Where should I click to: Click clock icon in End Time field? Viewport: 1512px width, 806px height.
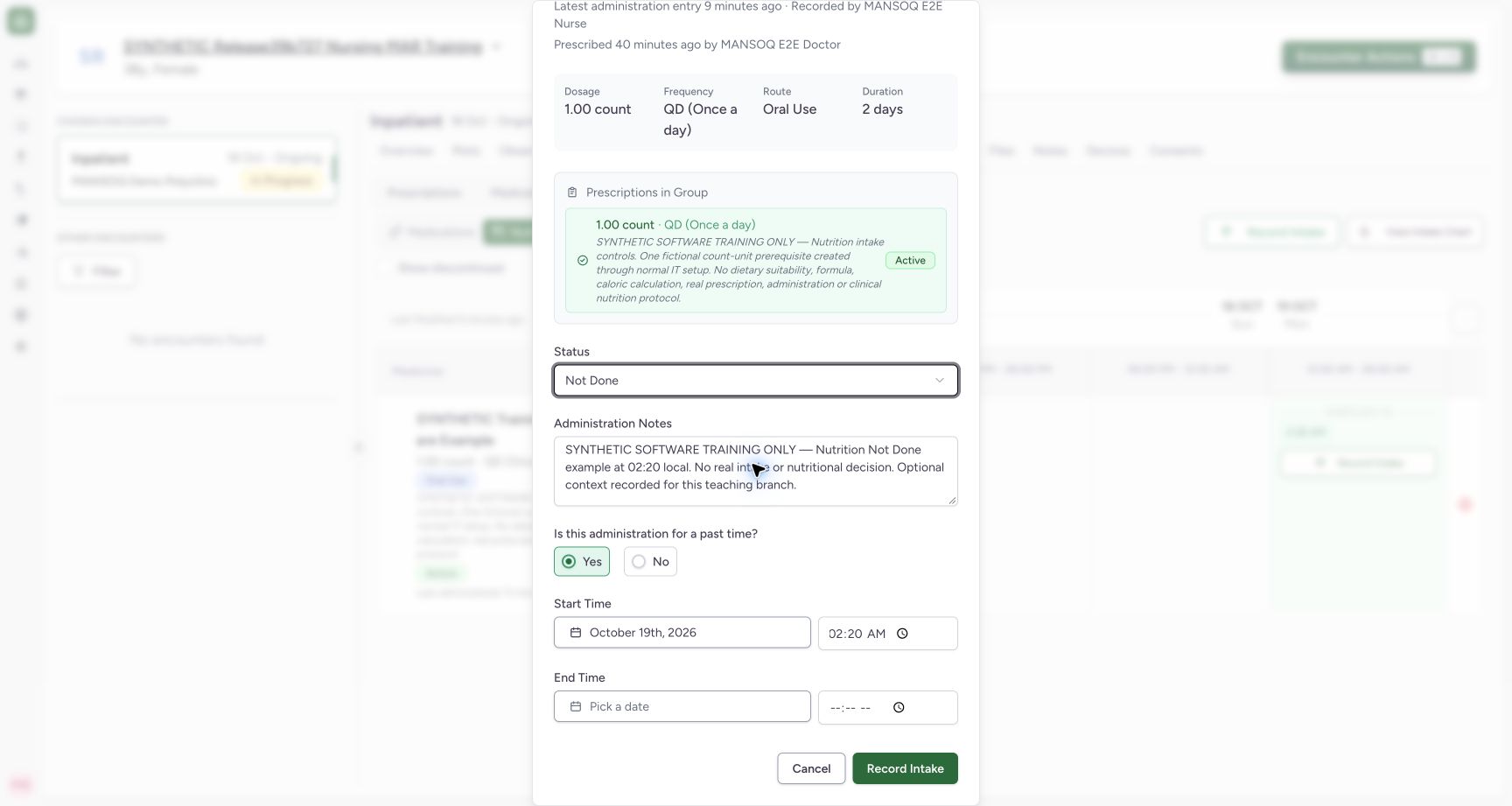[899, 707]
